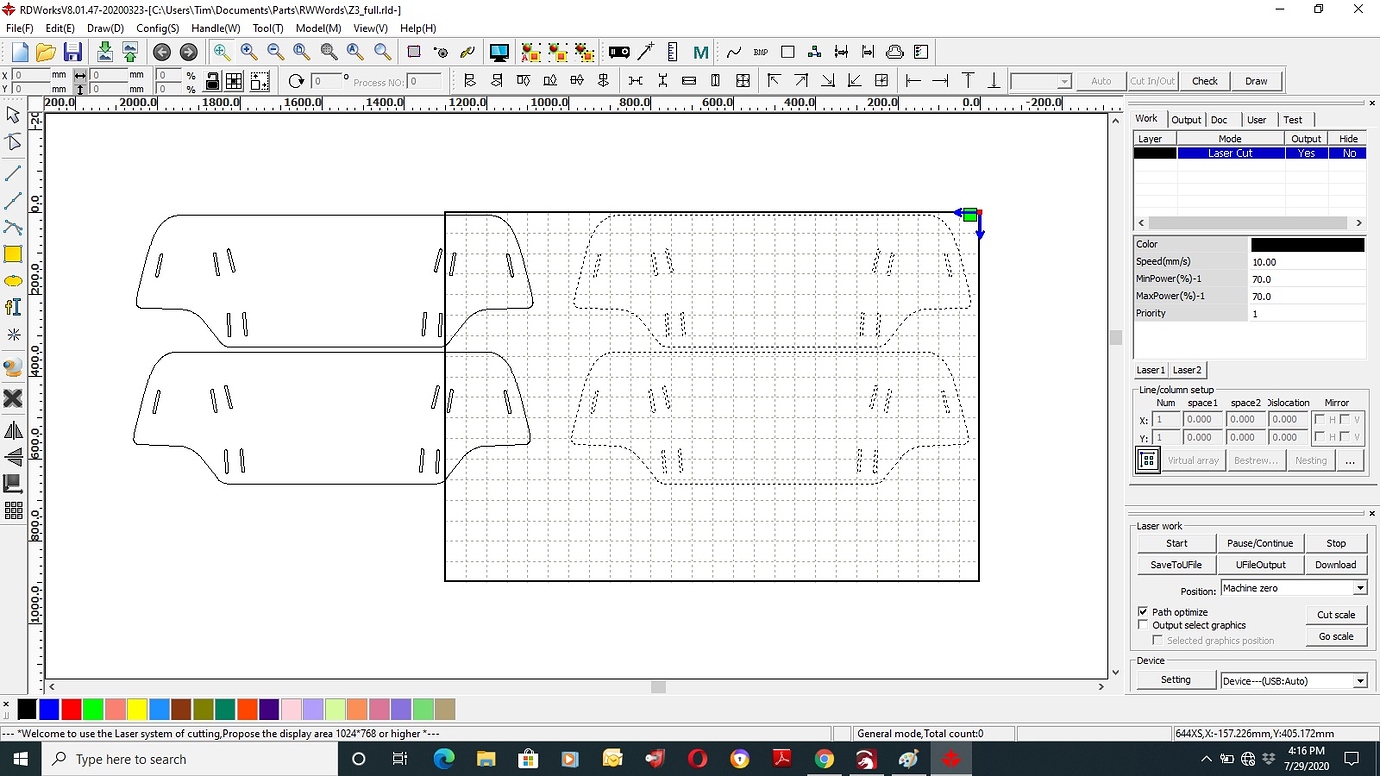Toggle the Path optimize checkbox
This screenshot has height=776, width=1380.
(1143, 612)
